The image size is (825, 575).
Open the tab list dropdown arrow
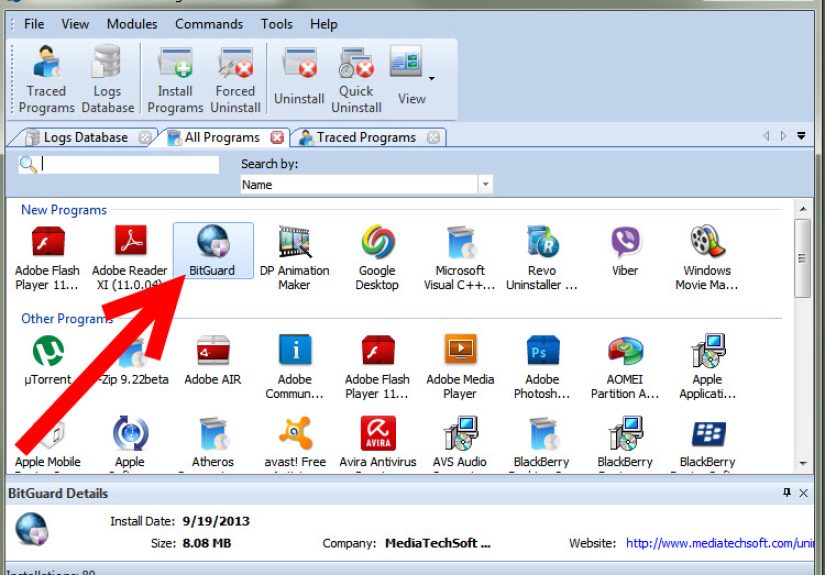pyautogui.click(x=801, y=136)
